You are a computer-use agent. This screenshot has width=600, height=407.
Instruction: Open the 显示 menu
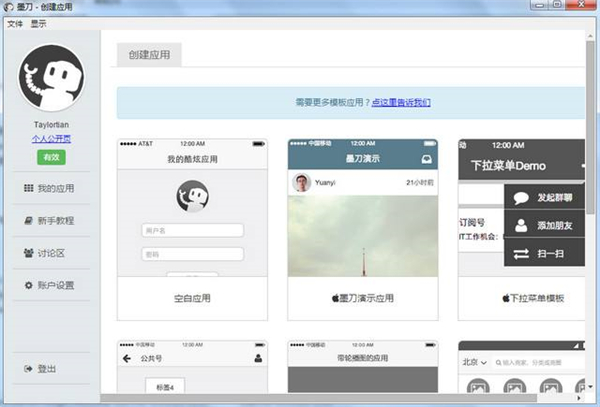click(x=38, y=23)
